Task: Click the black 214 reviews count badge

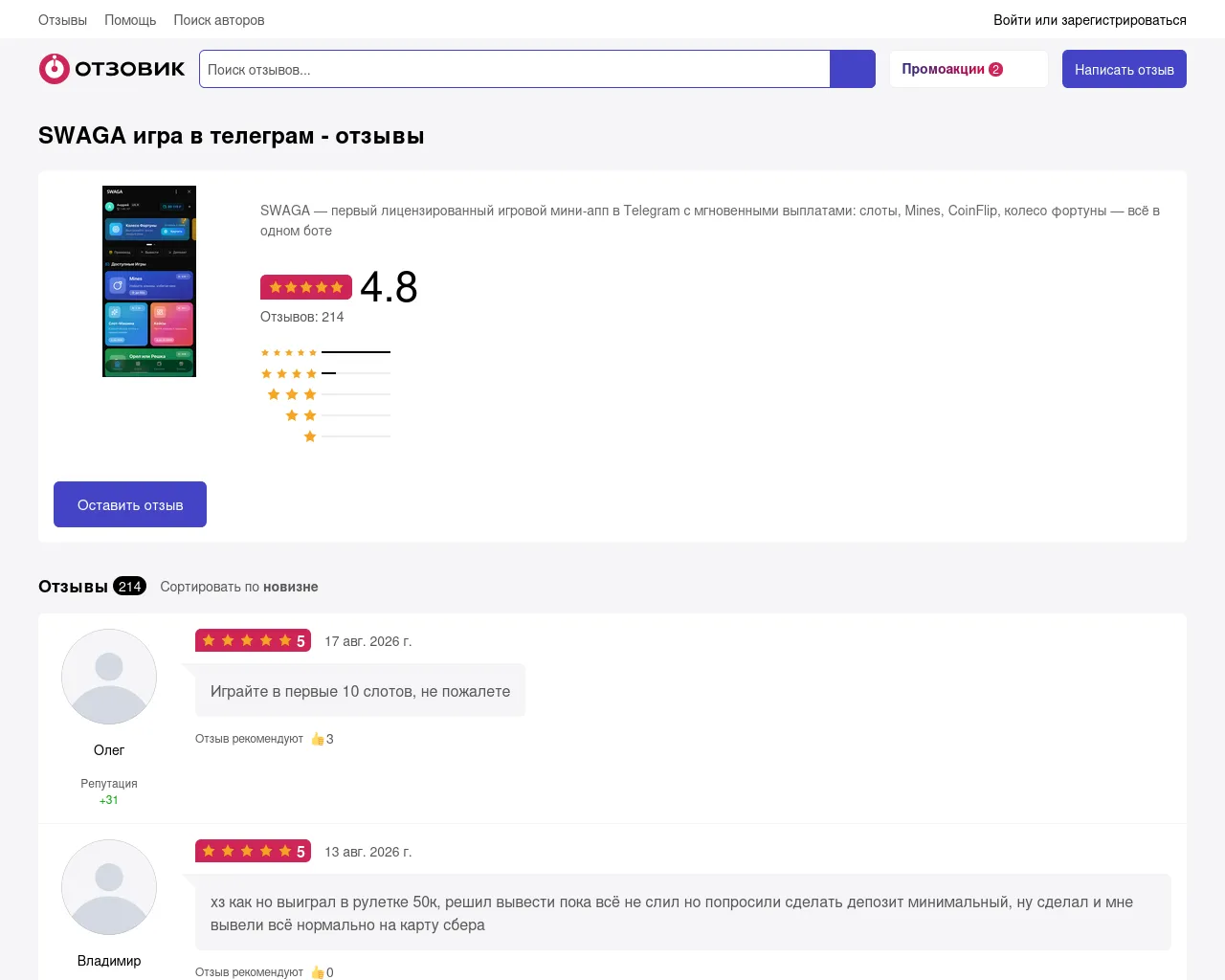Action: pos(130,587)
